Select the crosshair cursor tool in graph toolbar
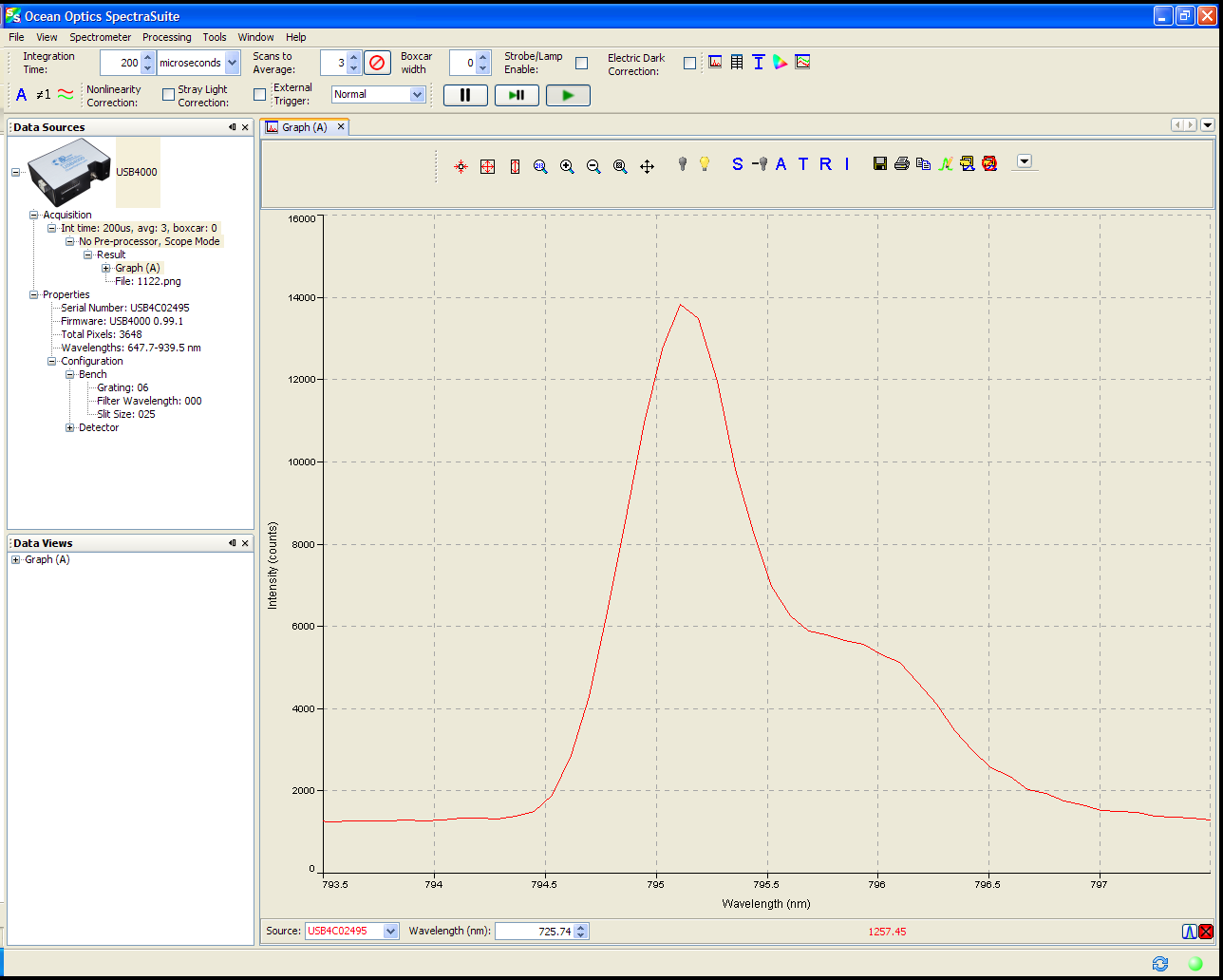Viewport: 1223px width, 980px height. click(461, 166)
